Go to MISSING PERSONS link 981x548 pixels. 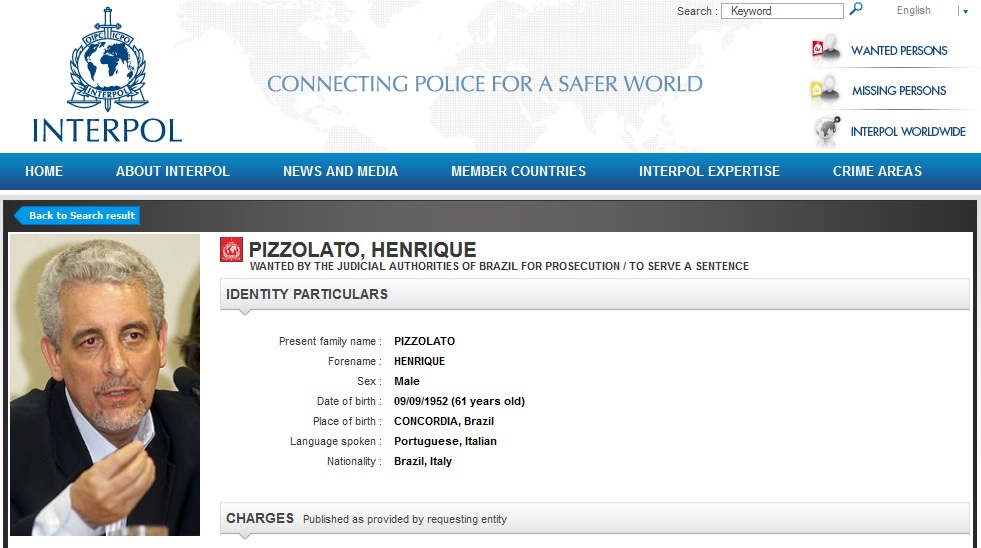(899, 91)
